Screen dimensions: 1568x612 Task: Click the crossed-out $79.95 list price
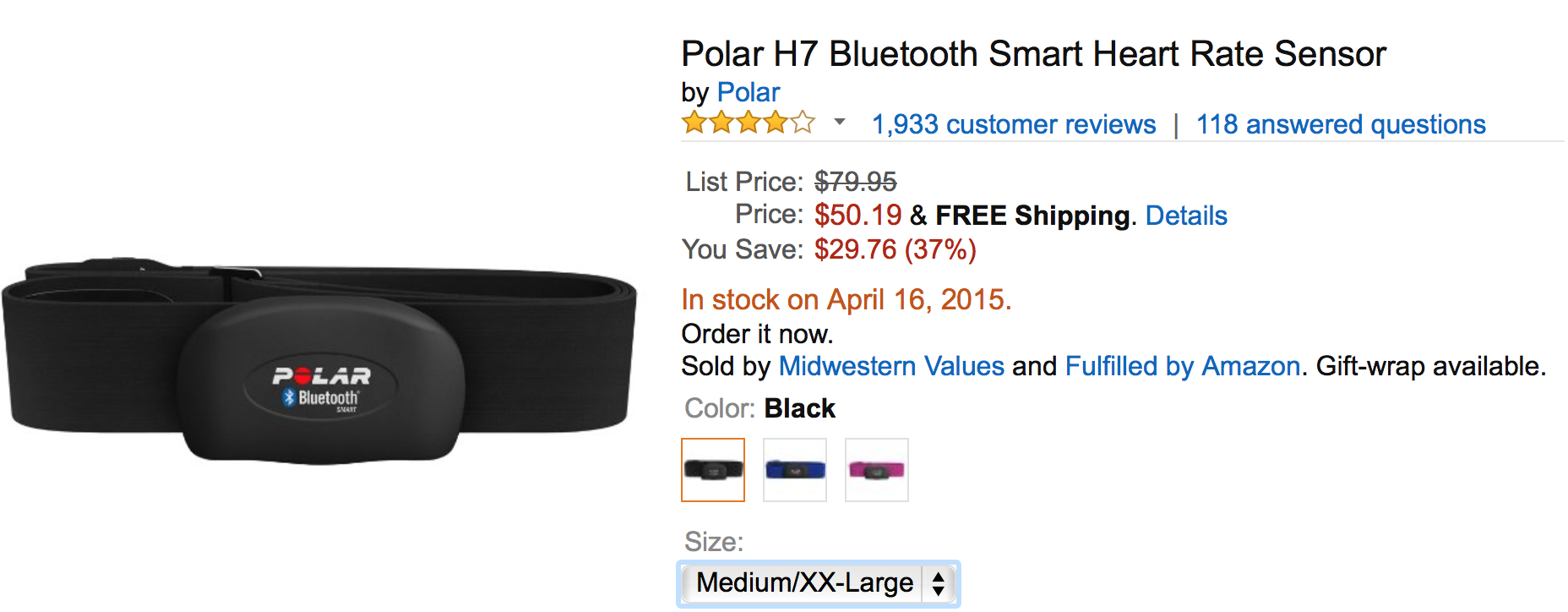[x=856, y=182]
